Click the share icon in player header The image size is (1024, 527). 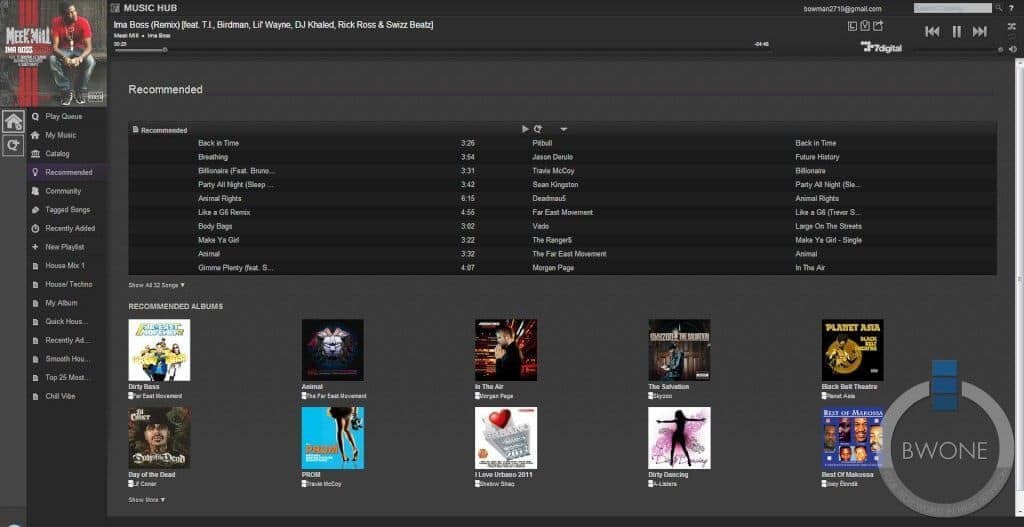[x=878, y=26]
